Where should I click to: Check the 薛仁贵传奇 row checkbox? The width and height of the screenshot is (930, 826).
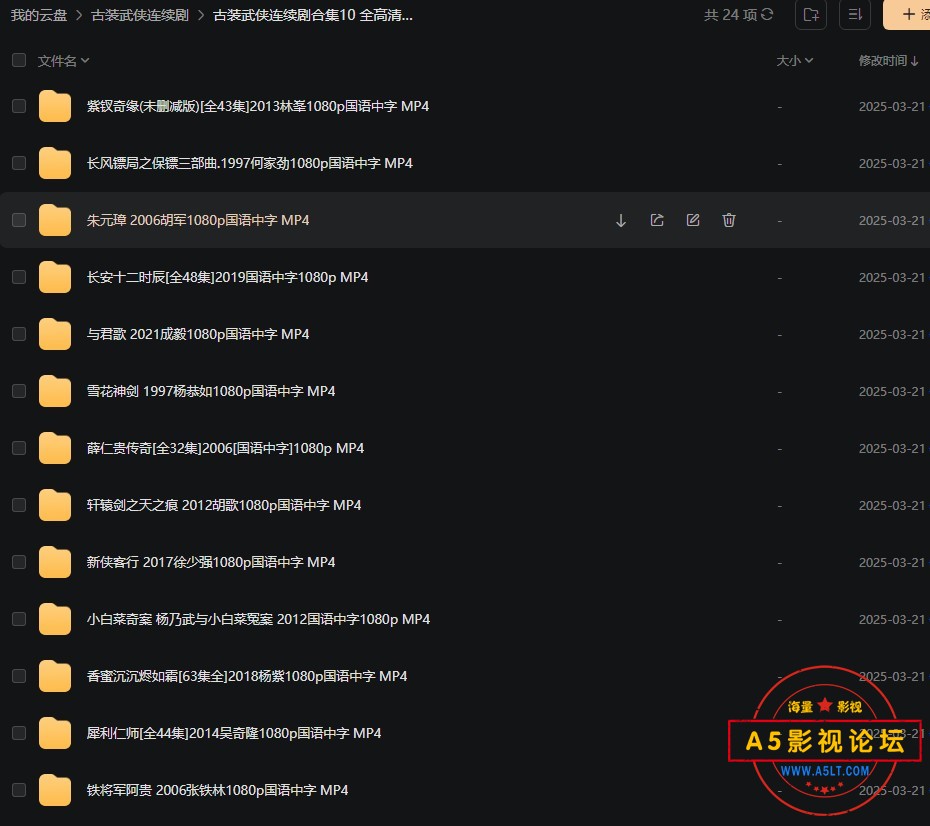tap(19, 448)
